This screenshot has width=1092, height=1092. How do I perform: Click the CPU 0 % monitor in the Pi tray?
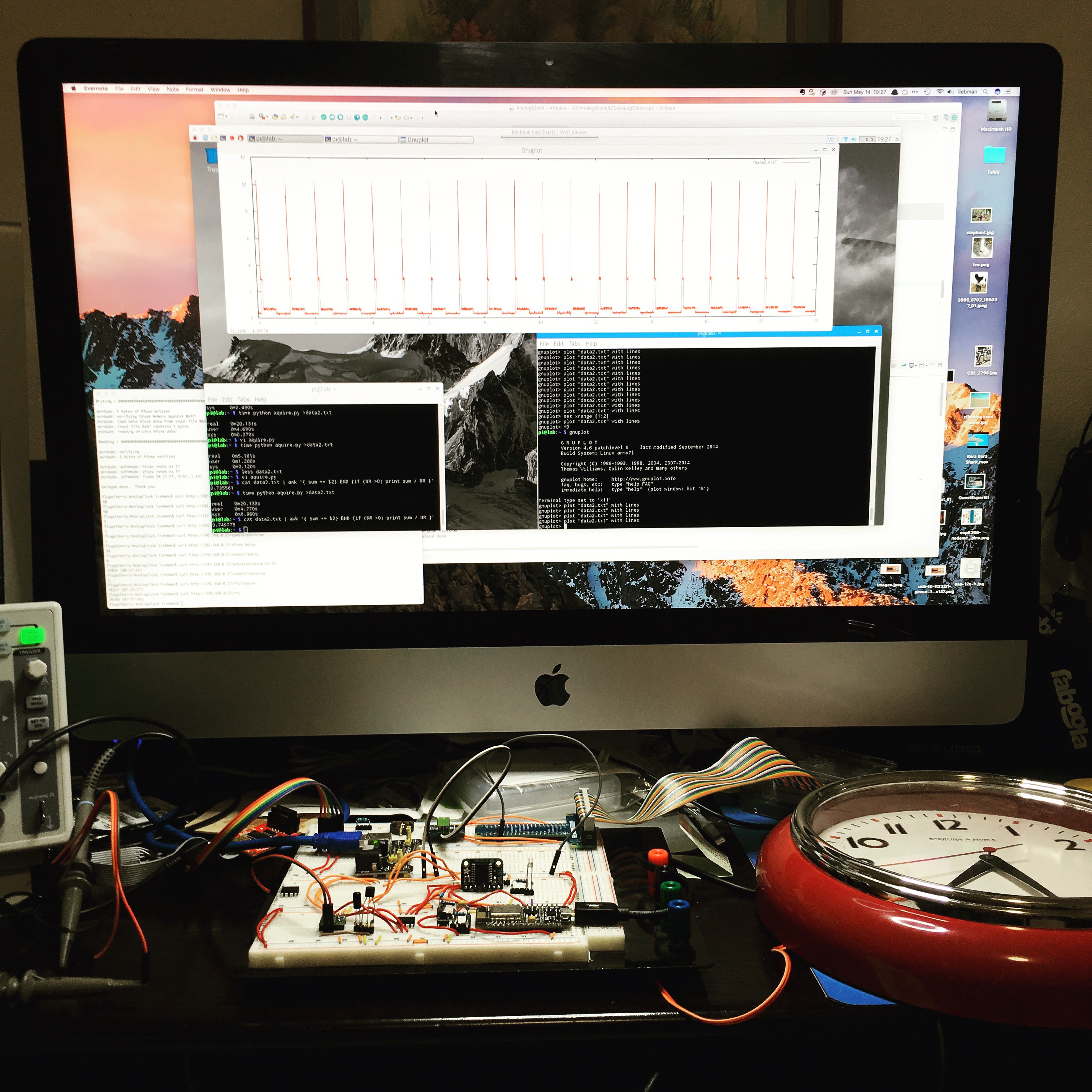[x=868, y=140]
